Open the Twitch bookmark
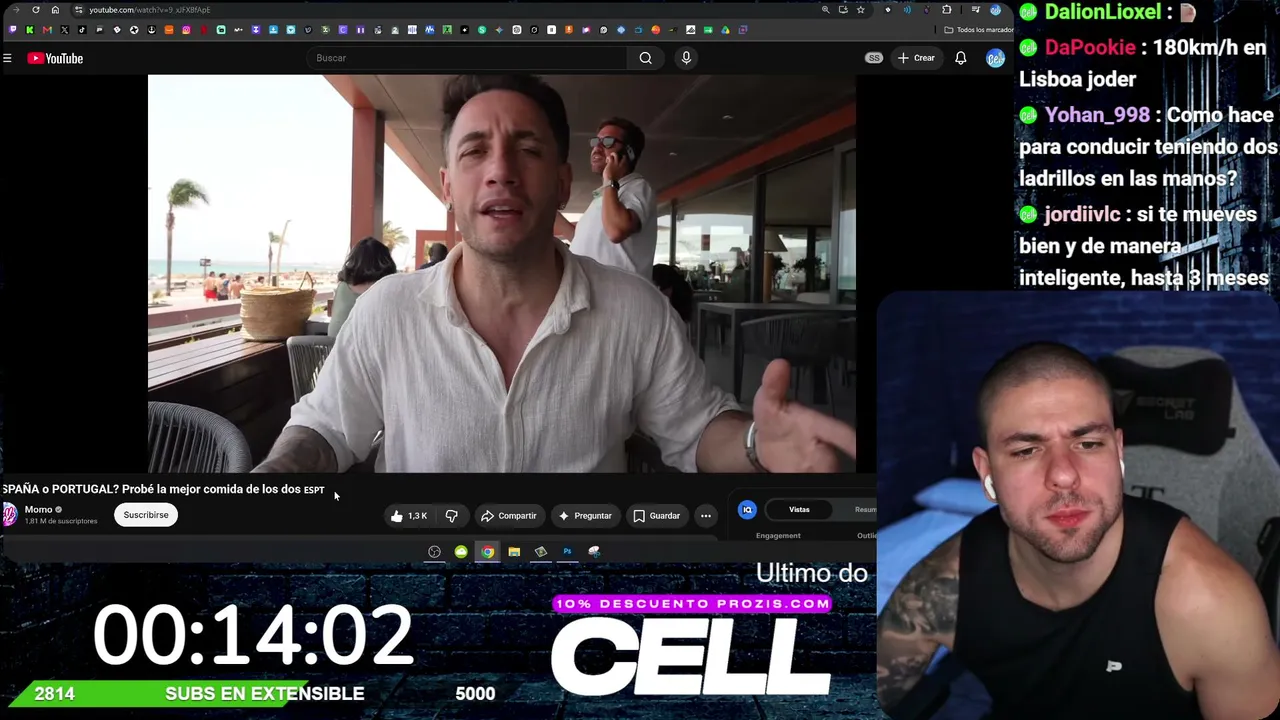The height and width of the screenshot is (720, 1280). (13, 30)
